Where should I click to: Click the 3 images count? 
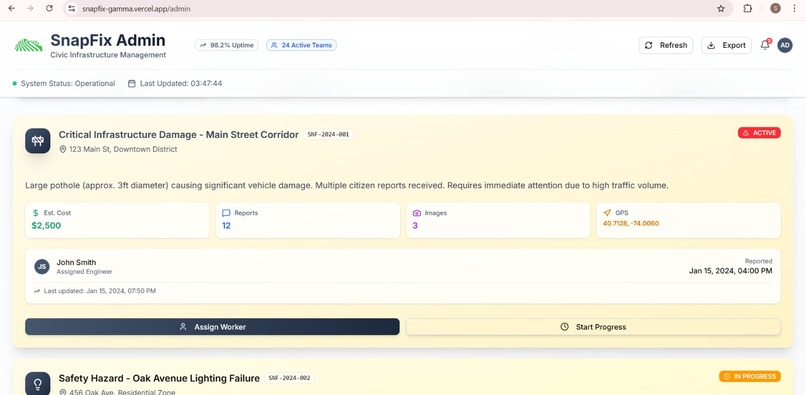415,225
